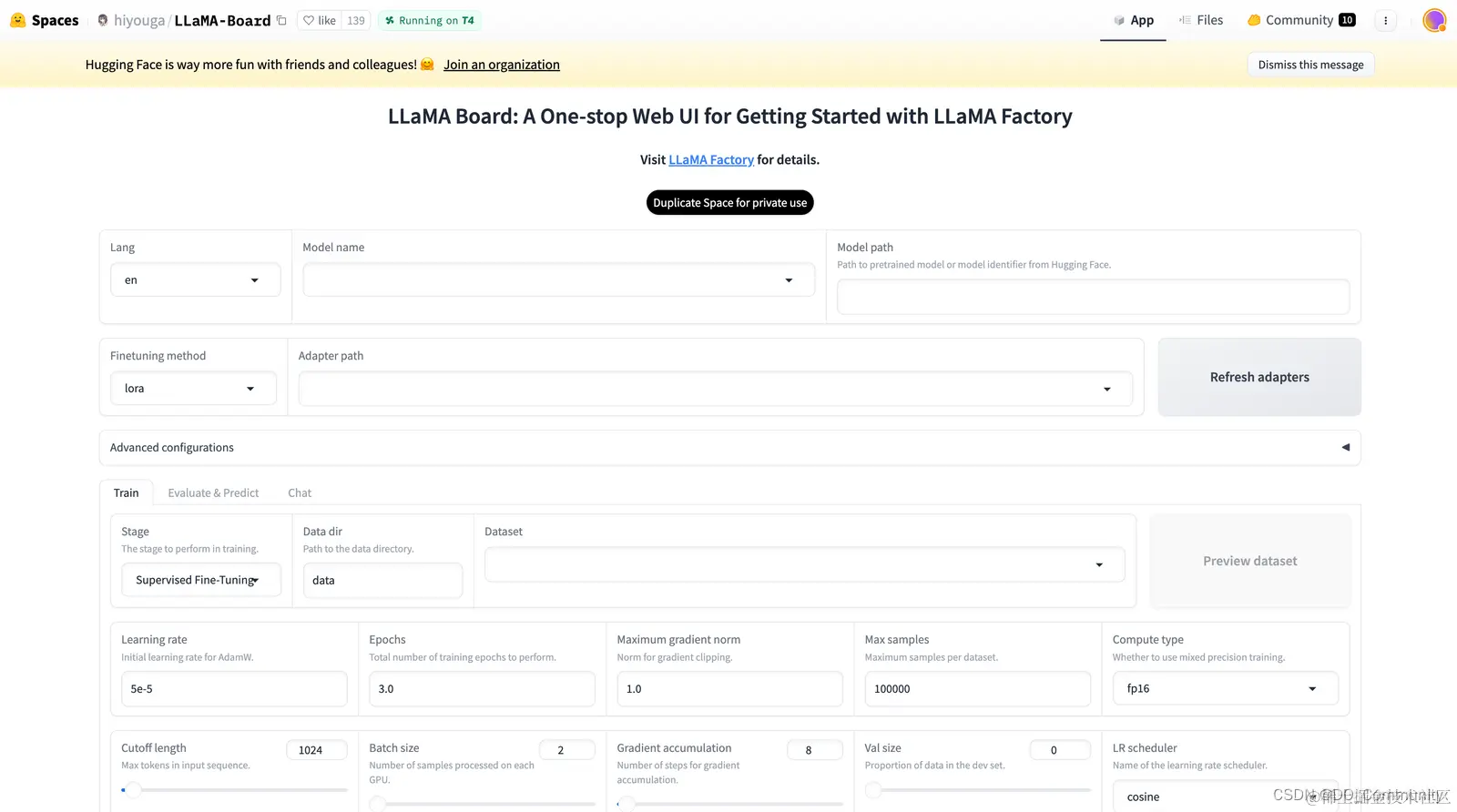
Task: Open the Finetuning method dropdown
Action: pos(193,388)
